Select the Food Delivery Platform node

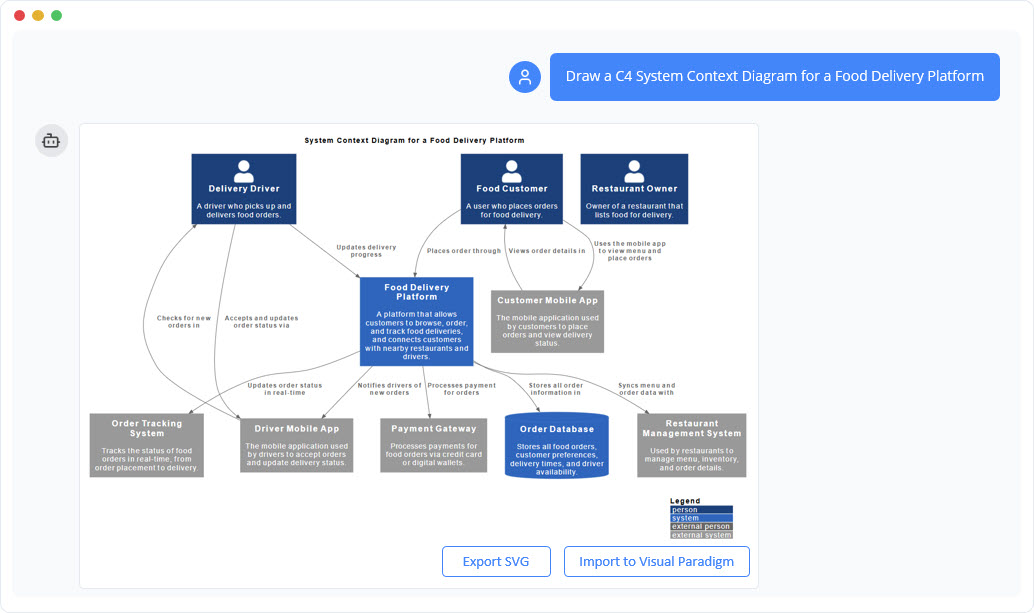tap(419, 320)
